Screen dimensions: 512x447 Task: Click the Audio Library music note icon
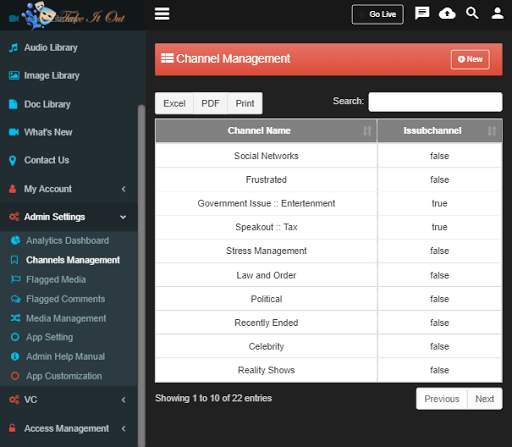tap(13, 48)
